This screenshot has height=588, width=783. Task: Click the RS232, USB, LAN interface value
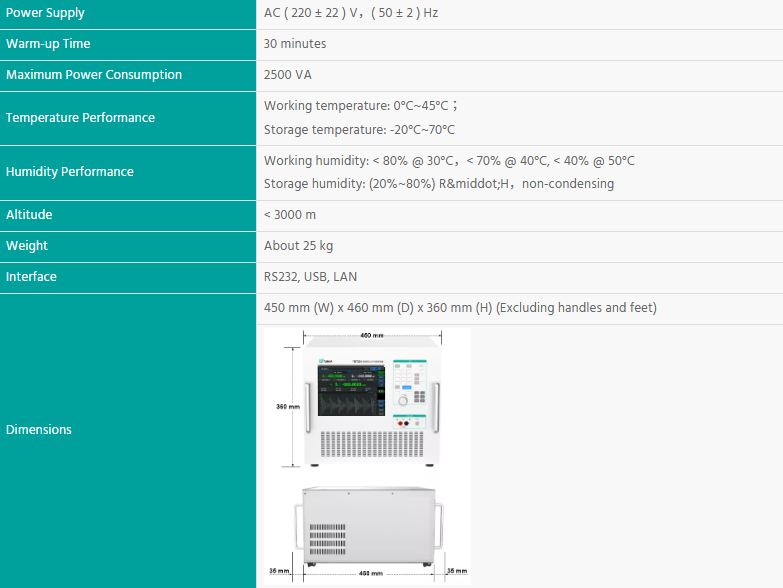(310, 277)
